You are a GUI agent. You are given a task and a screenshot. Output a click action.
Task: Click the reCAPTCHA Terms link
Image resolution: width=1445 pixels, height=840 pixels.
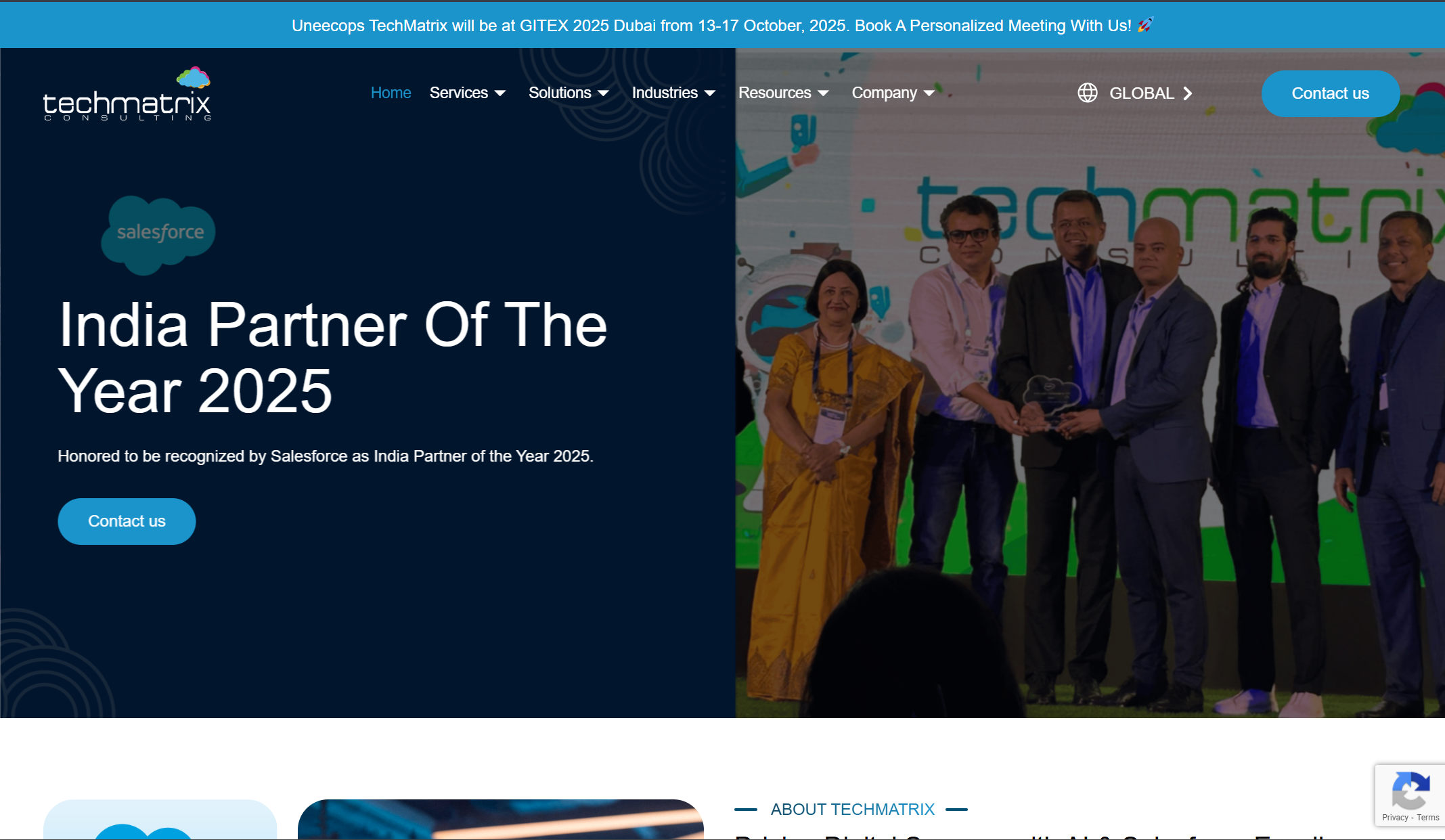pos(1428,818)
